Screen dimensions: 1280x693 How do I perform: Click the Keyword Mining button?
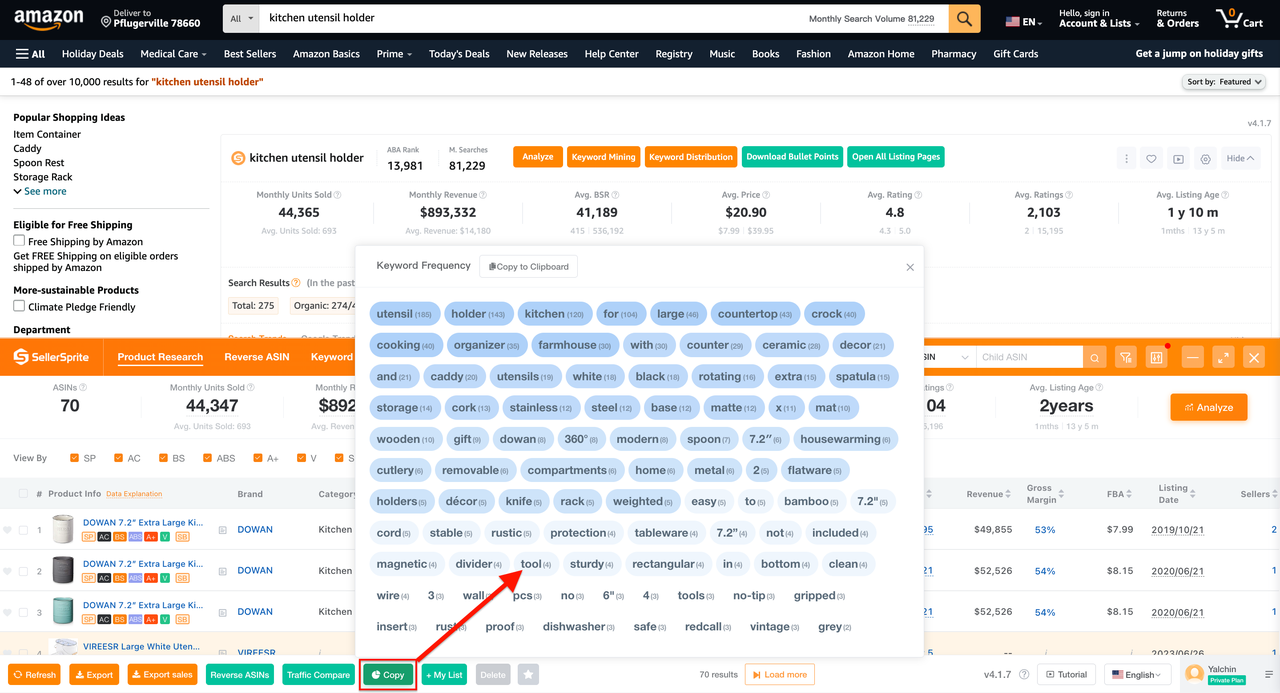tap(603, 157)
